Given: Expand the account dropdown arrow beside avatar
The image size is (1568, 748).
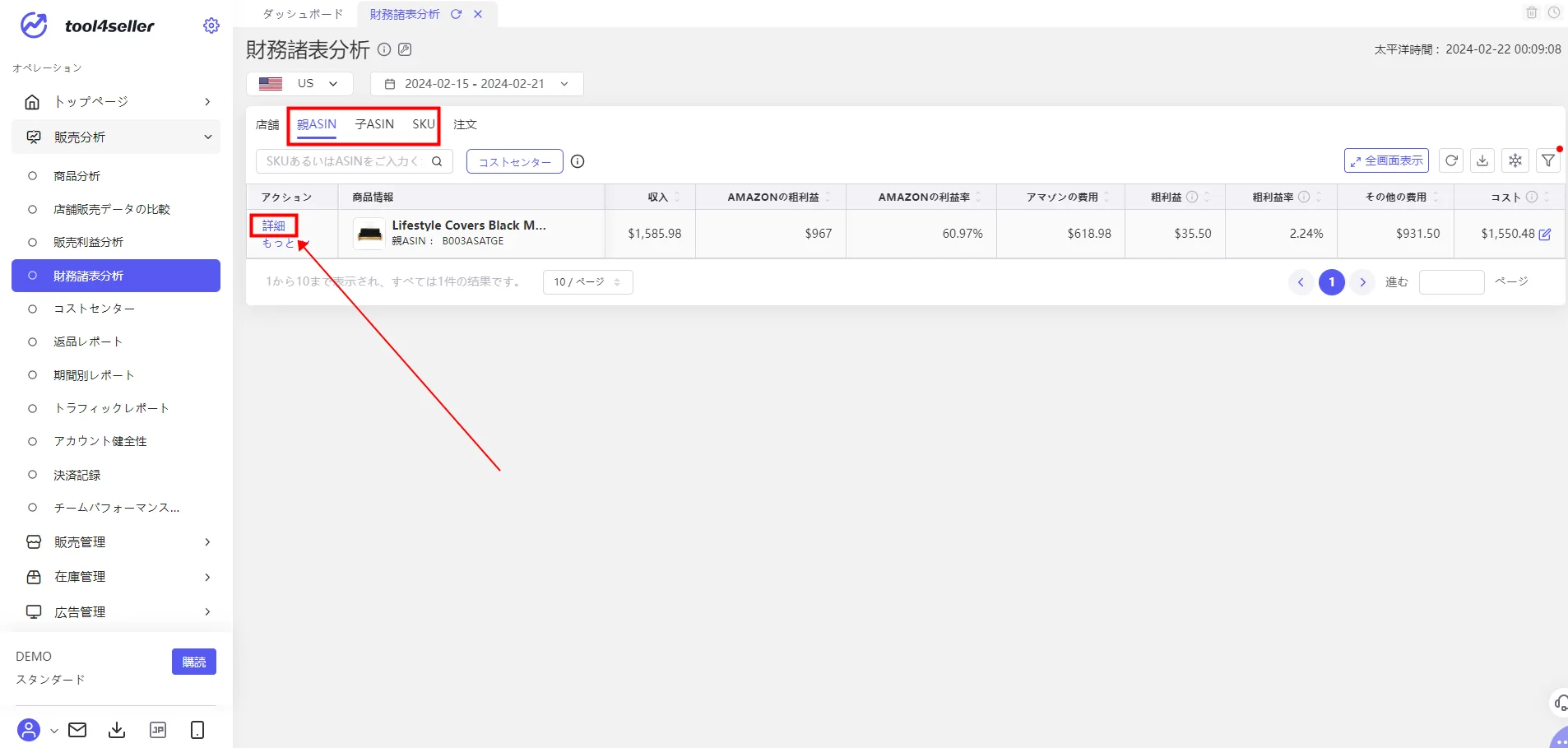Looking at the screenshot, I should click(x=54, y=731).
